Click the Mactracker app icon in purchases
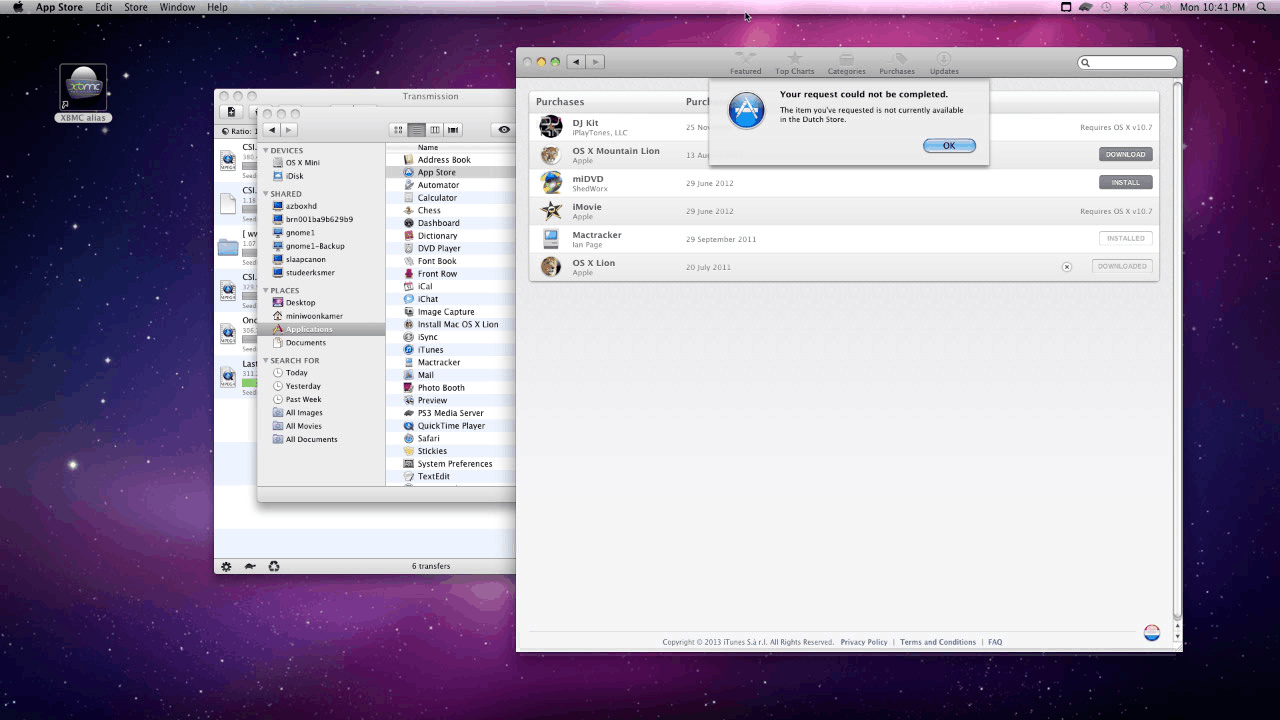Screen dimensions: 1280x720 tap(551, 238)
